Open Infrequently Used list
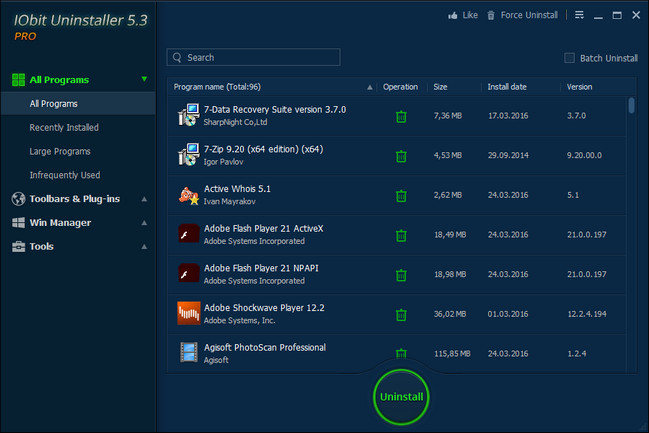Screen dimensions: 649x433 [x=65, y=175]
